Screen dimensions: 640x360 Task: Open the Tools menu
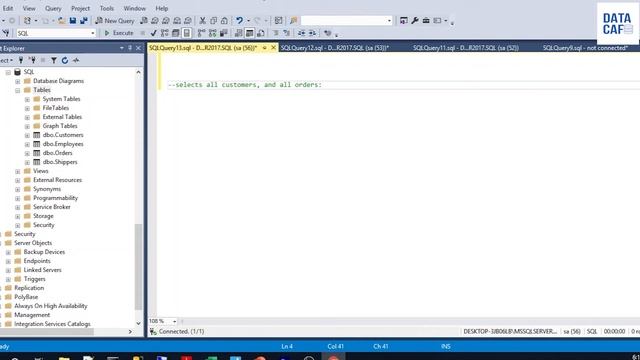click(107, 8)
